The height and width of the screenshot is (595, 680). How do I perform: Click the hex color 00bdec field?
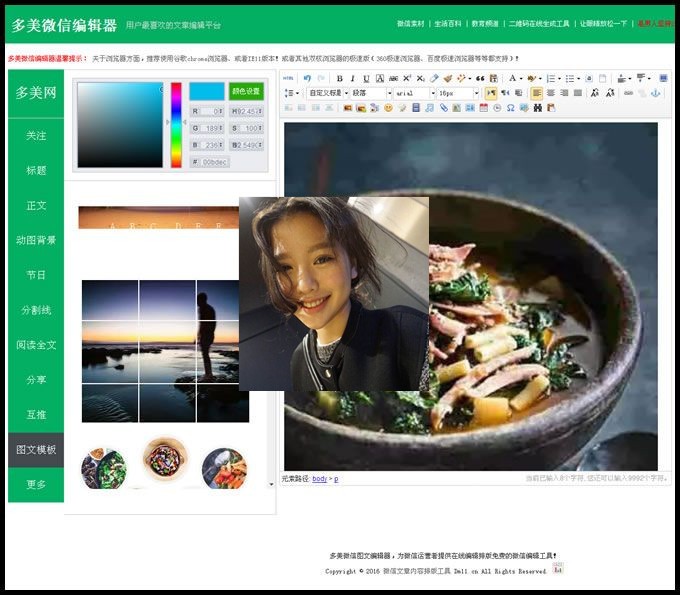tap(210, 162)
